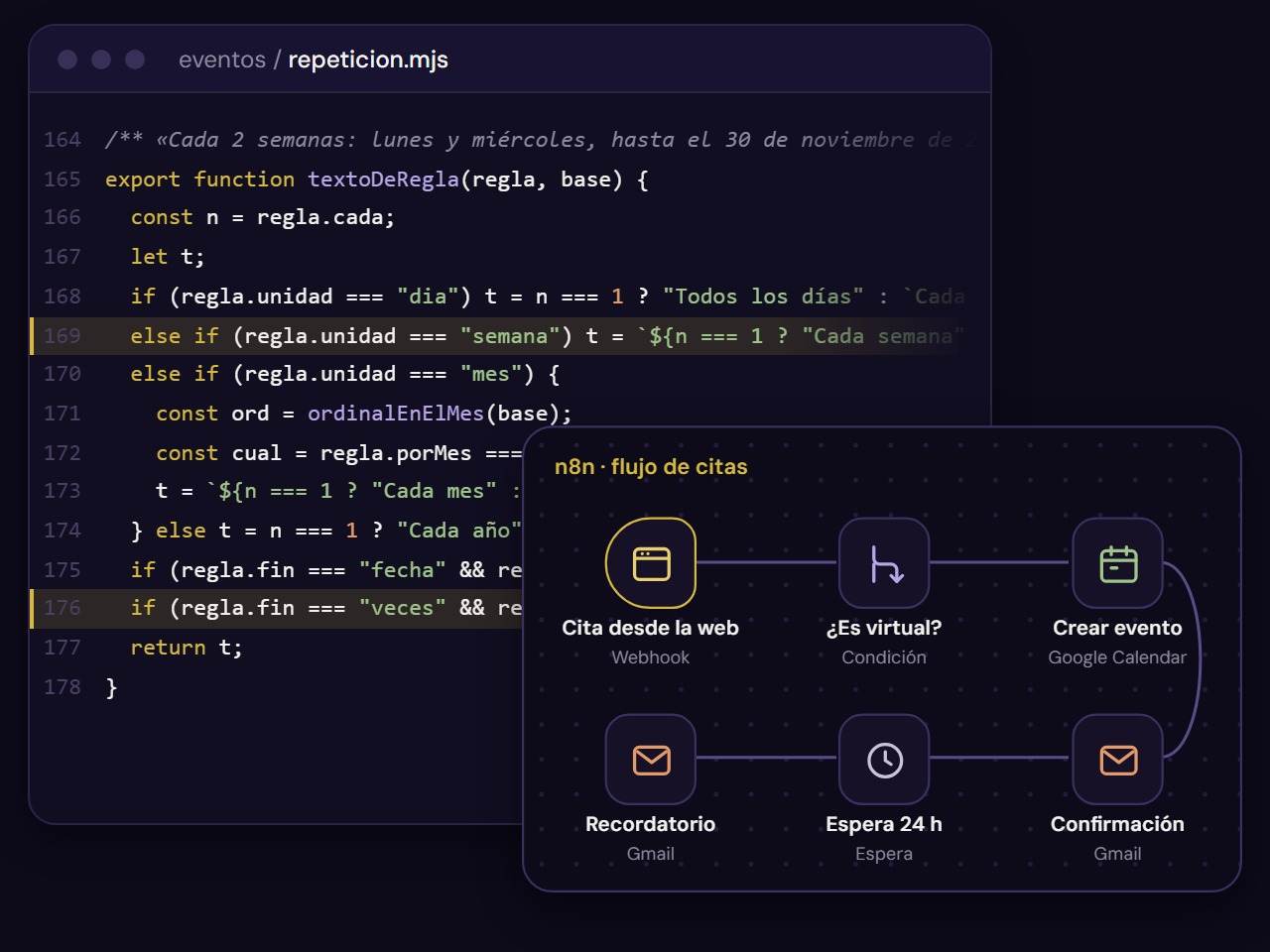Click the textoDeRegla function name
Image resolution: width=1270 pixels, height=952 pixels.
click(x=383, y=179)
